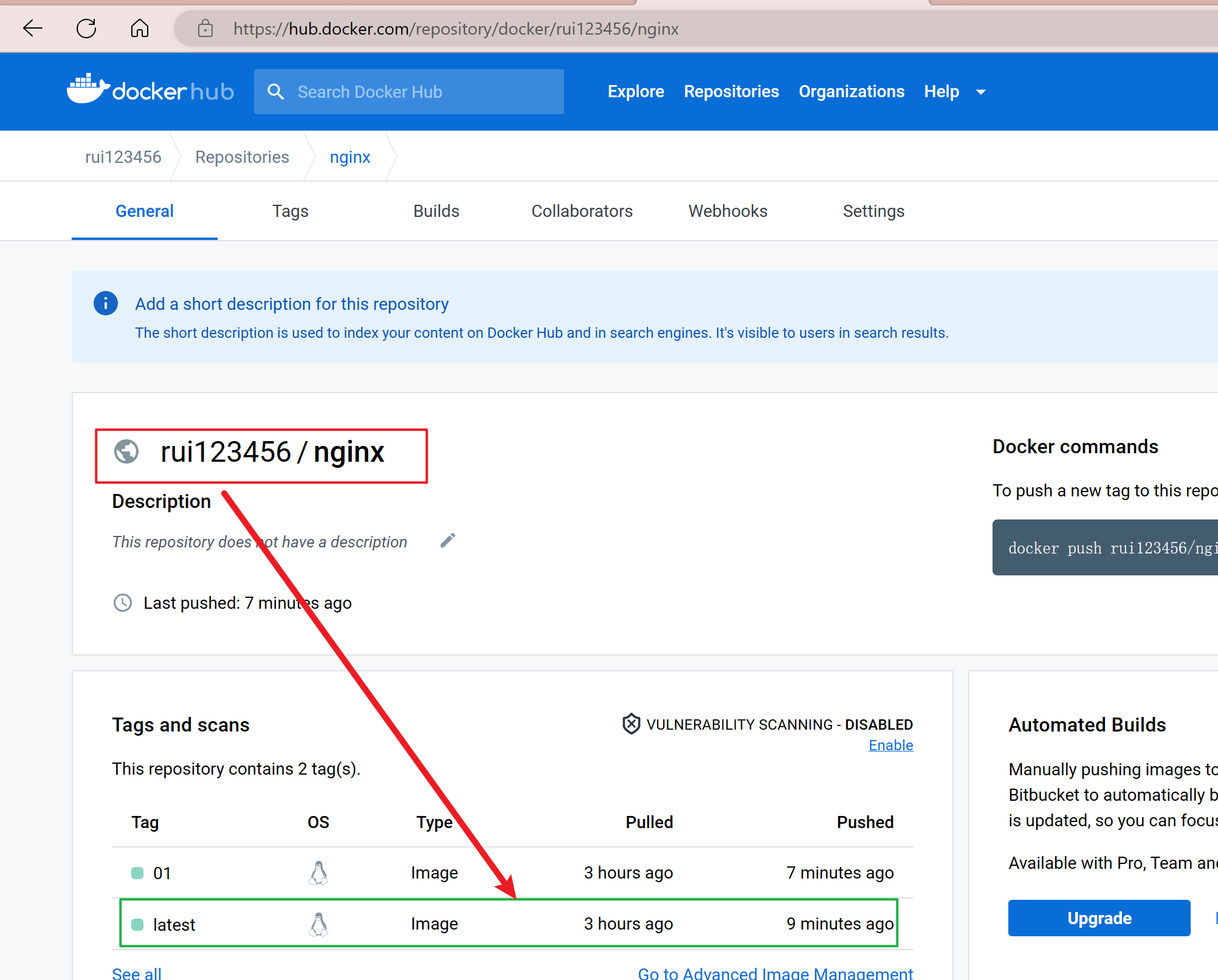Viewport: 1218px width, 980px height.
Task: Switch to the Tags tab
Action: click(291, 211)
